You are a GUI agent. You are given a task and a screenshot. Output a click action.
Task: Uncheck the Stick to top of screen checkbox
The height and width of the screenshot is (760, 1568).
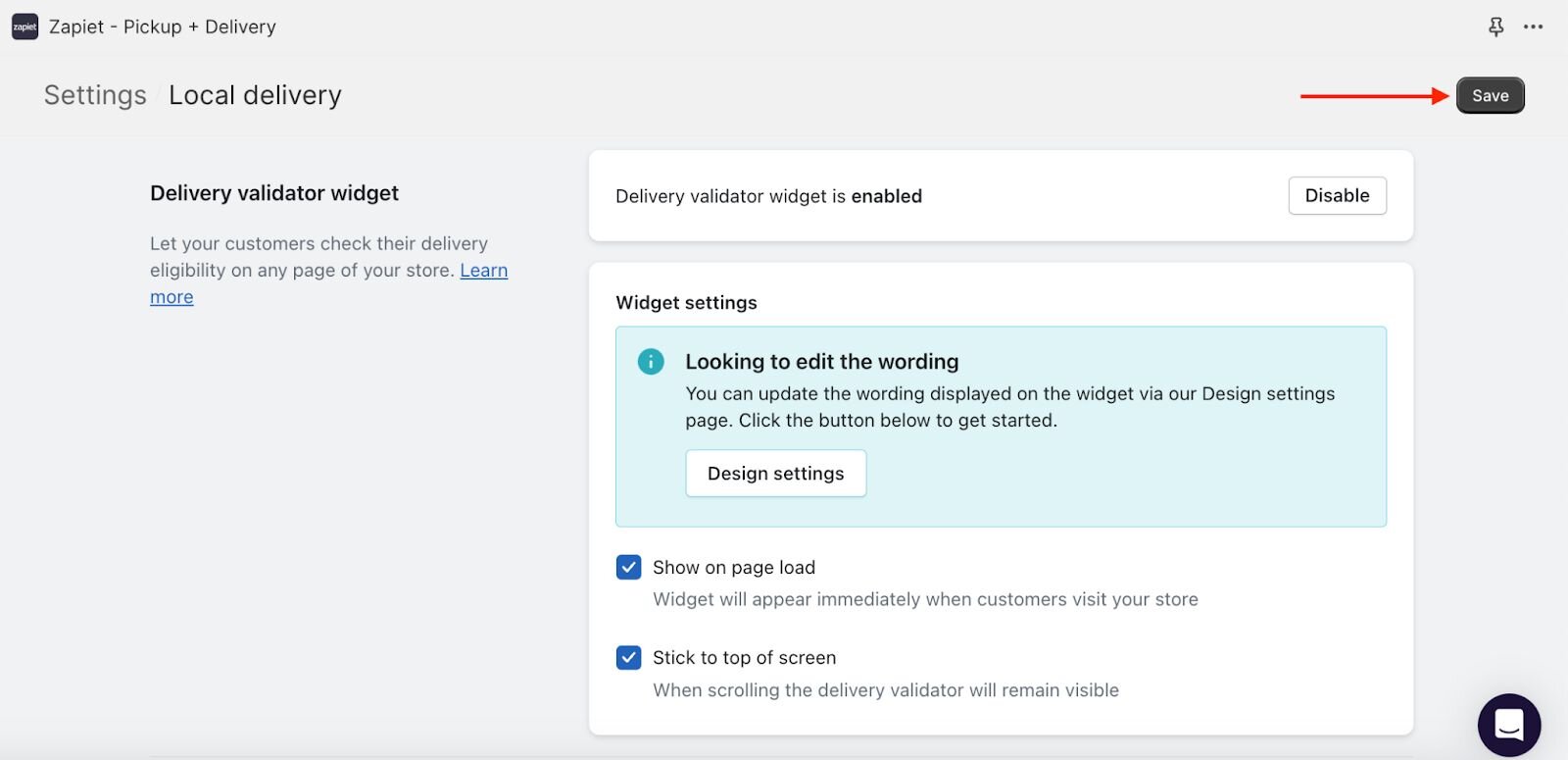pyautogui.click(x=628, y=658)
